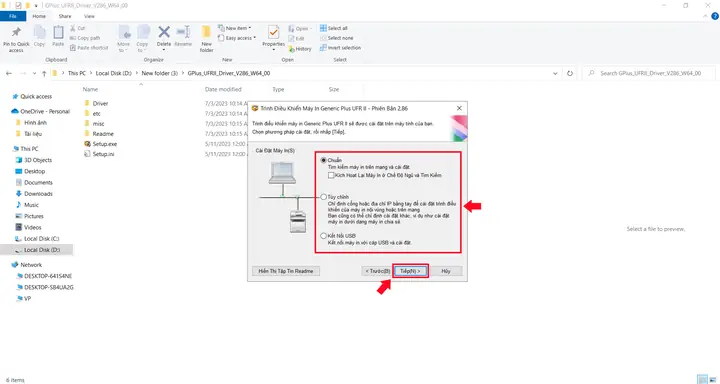Click the search box for GPlus_UFRII_Driver
Image resolution: width=720 pixels, height=384 pixels.
[648, 73]
